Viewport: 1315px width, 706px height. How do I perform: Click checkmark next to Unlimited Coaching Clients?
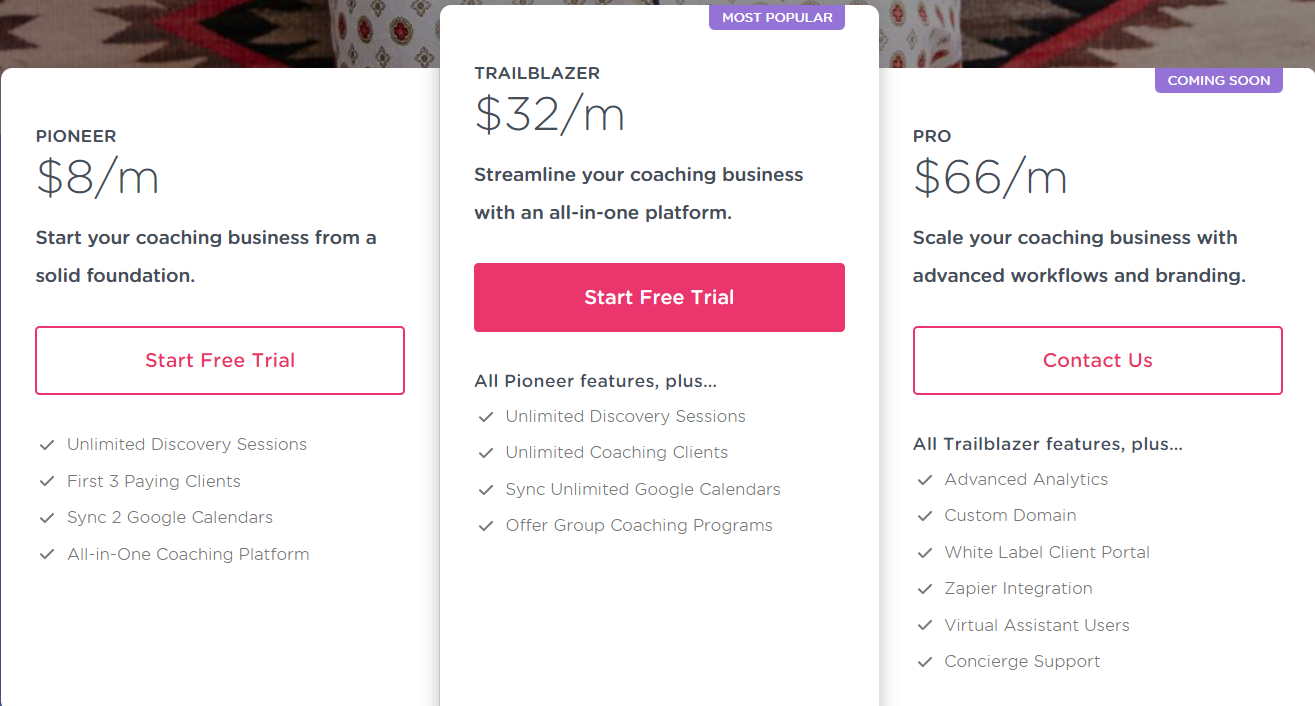click(x=485, y=453)
